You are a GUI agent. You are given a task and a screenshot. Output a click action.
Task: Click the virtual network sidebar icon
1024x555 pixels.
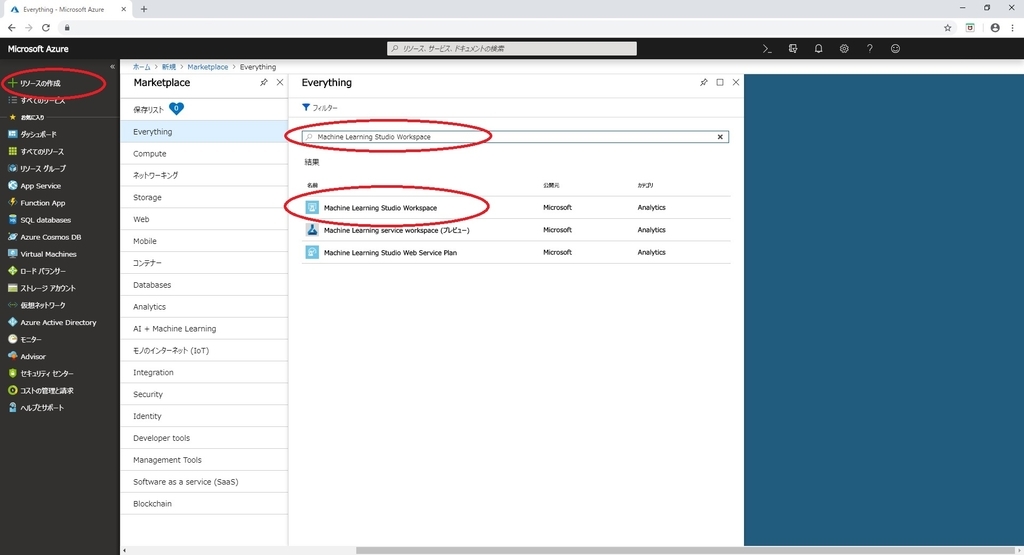click(12, 305)
